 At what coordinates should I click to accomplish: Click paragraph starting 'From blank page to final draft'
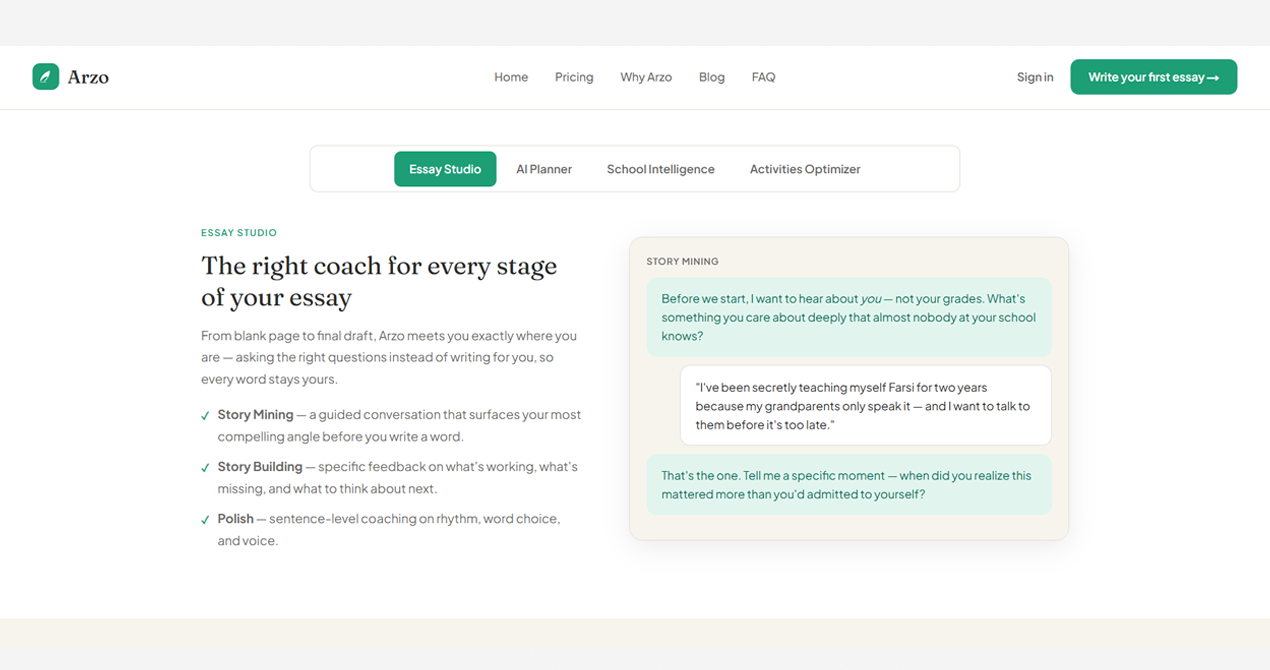389,358
